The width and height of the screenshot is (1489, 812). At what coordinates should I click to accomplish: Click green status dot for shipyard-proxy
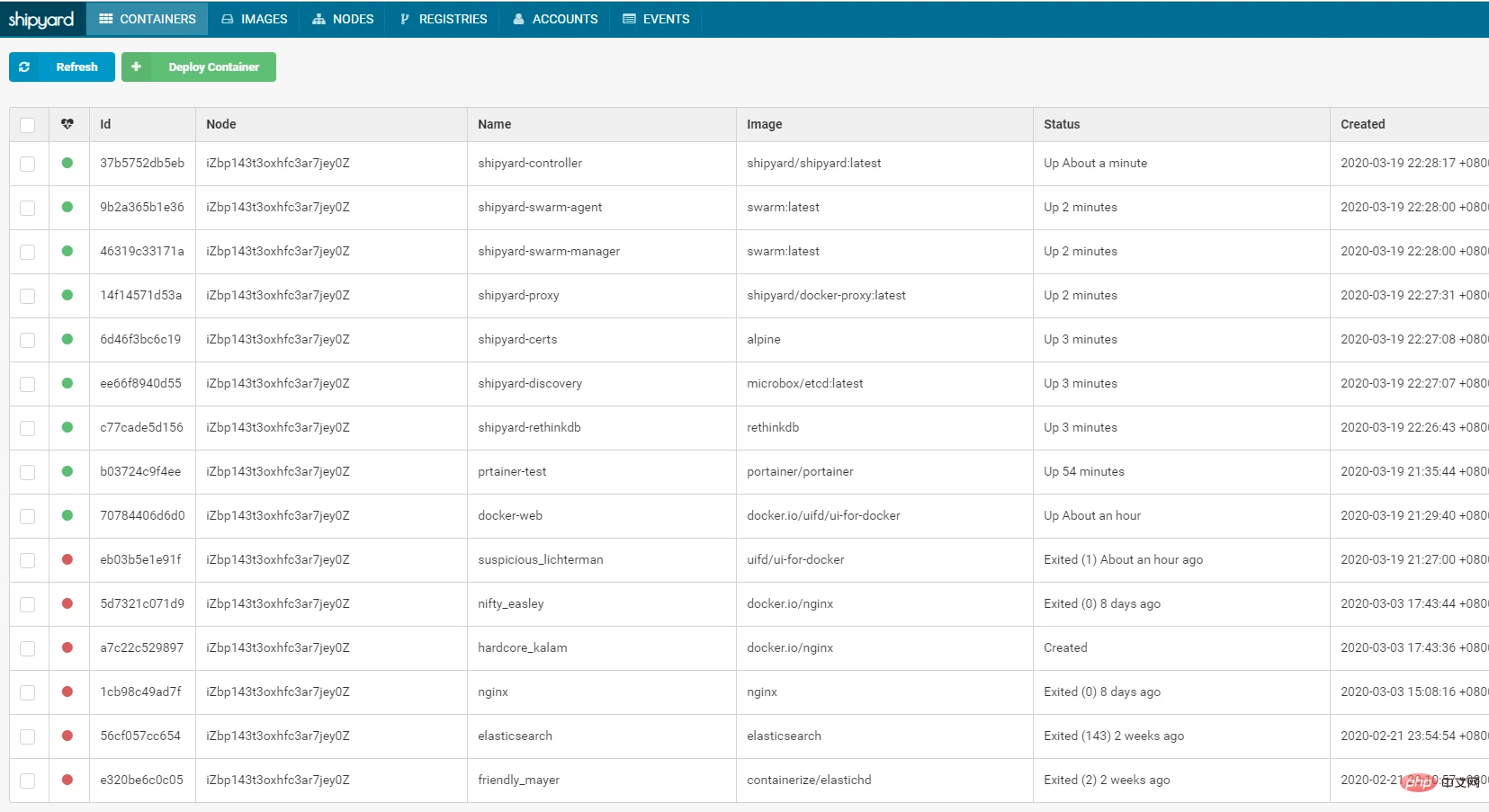67,295
